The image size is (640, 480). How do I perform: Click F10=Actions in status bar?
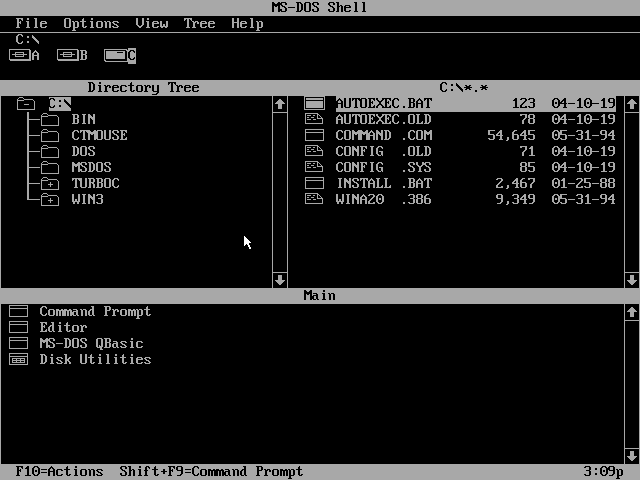60,471
